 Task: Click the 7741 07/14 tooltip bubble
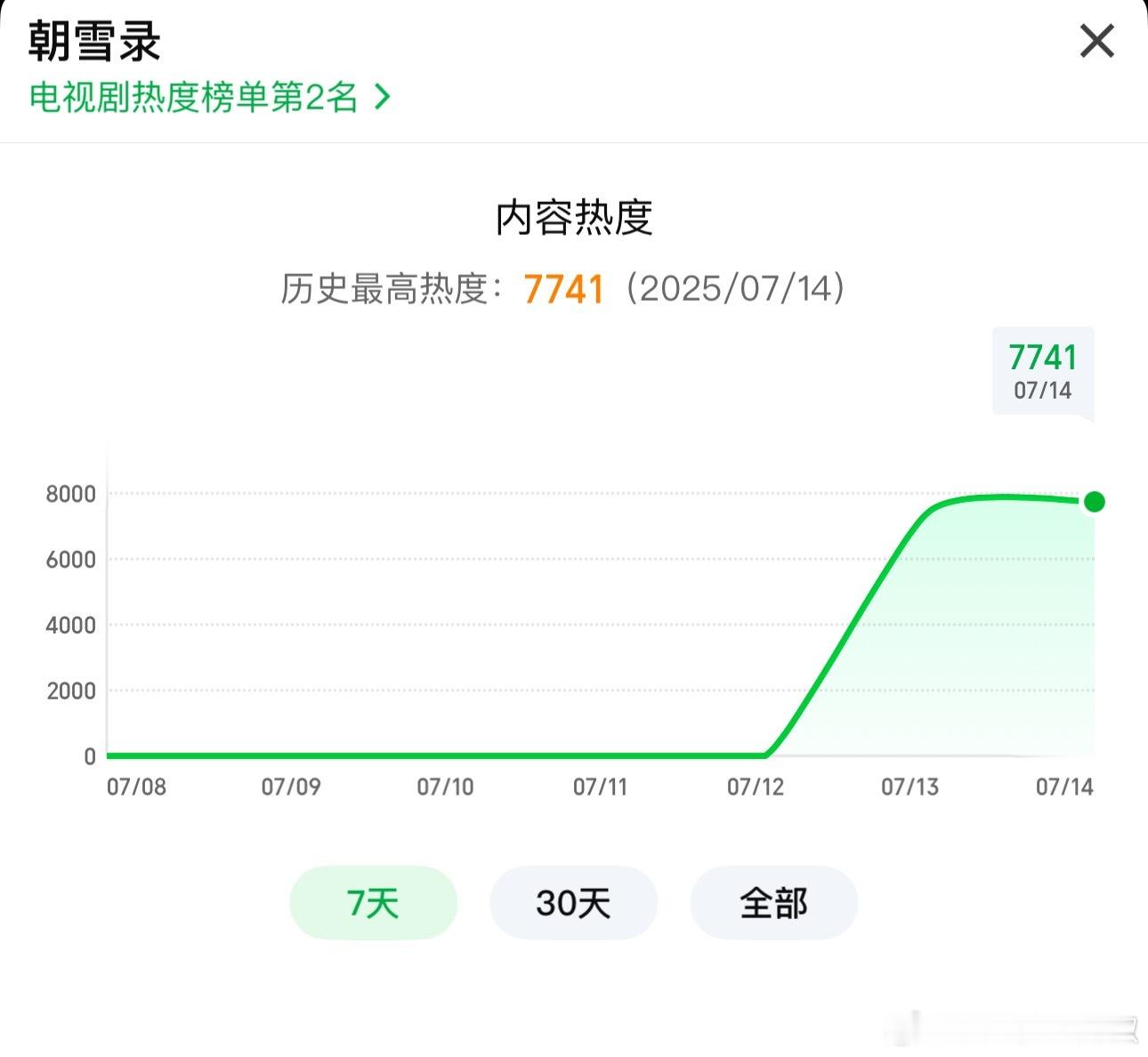point(1043,371)
